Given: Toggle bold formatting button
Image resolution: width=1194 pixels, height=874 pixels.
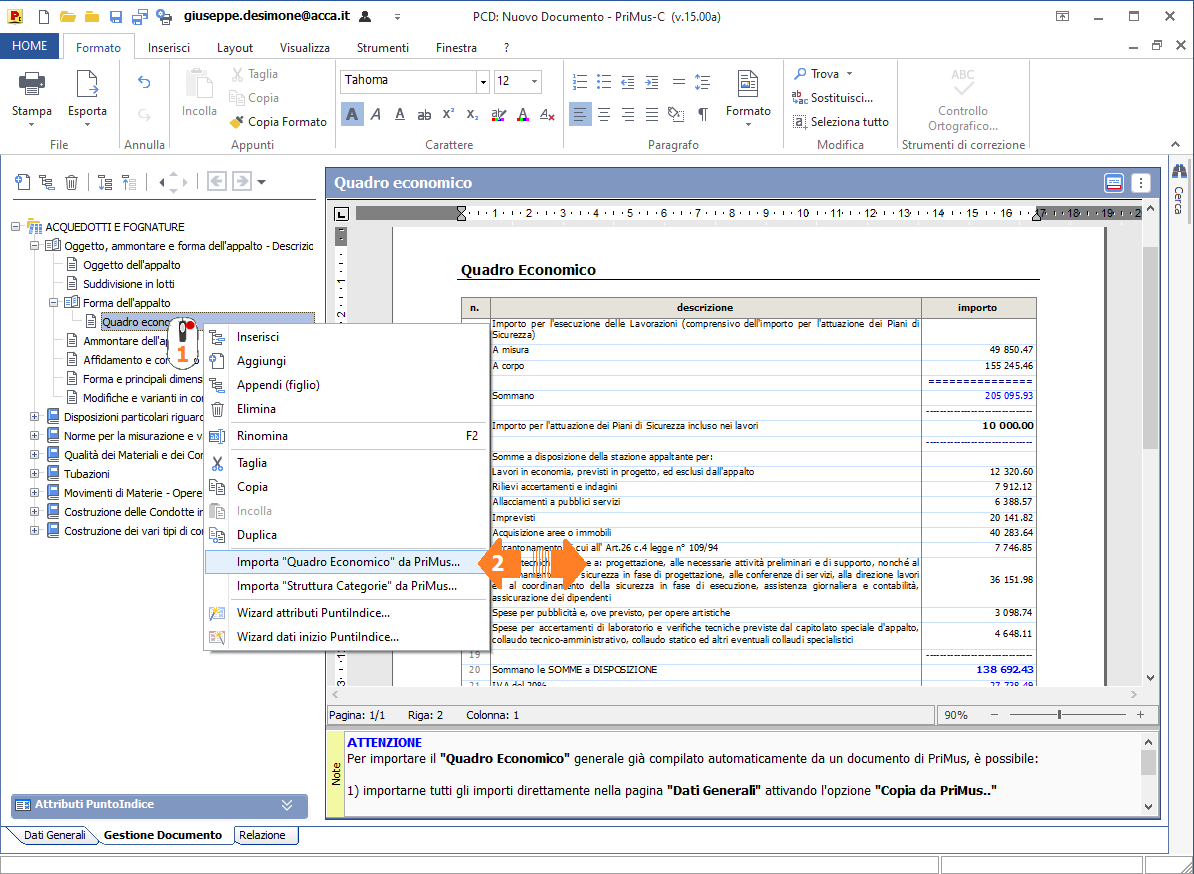Looking at the screenshot, I should pos(352,114).
